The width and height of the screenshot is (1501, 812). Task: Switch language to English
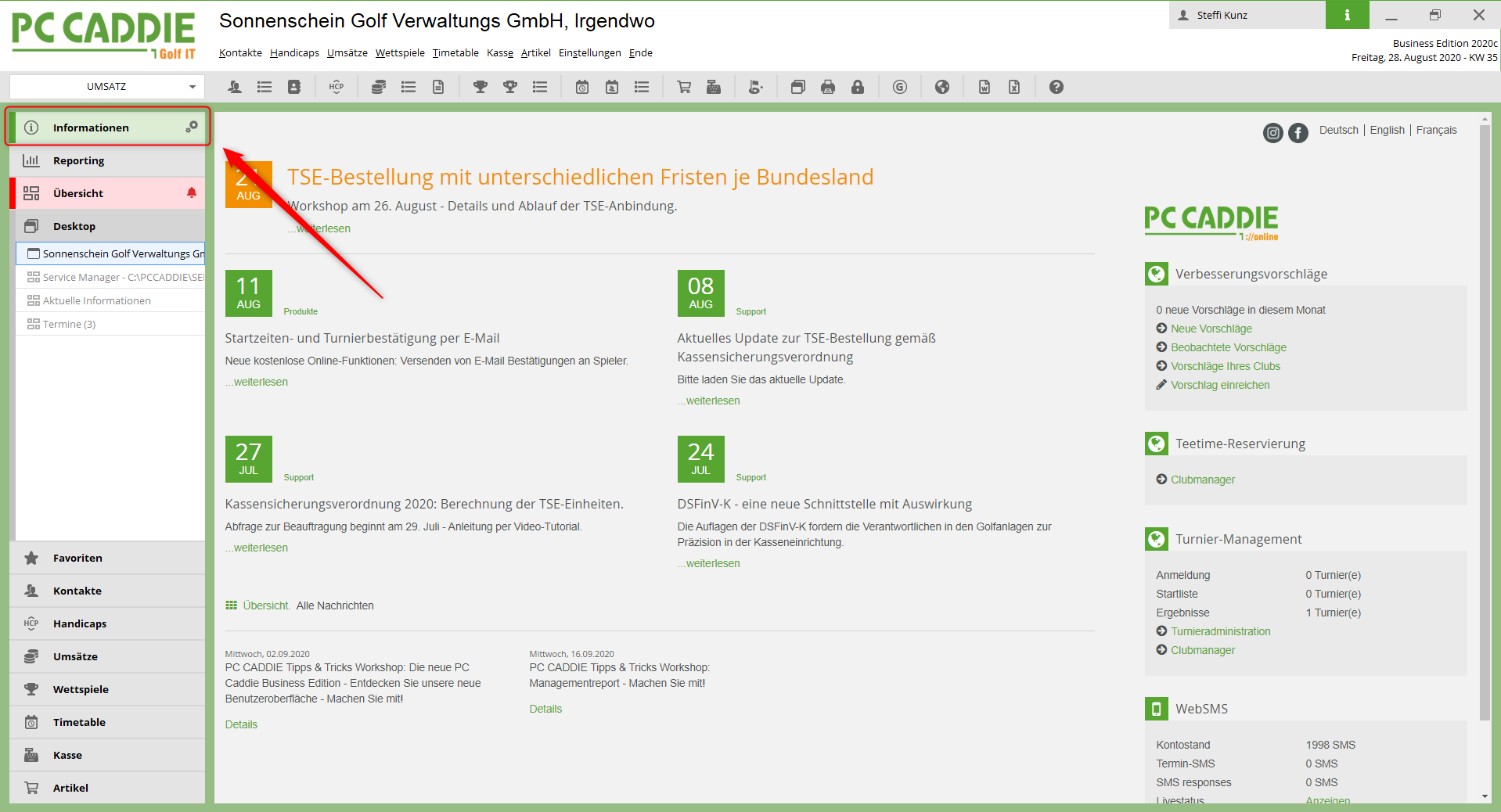point(1387,130)
